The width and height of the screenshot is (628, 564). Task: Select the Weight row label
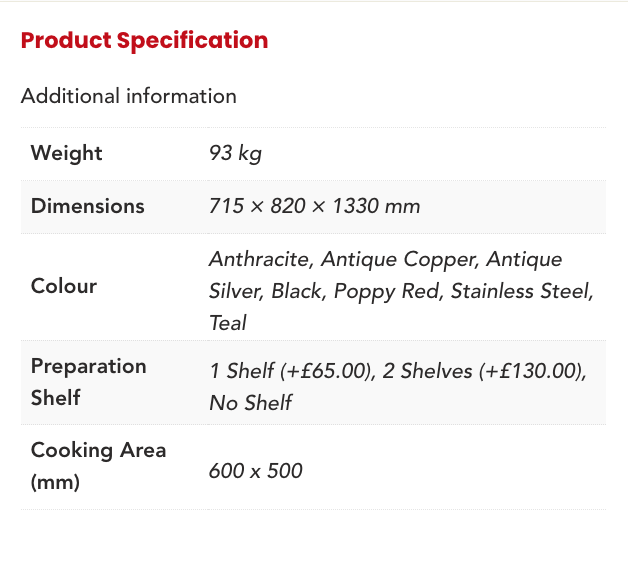[67, 153]
